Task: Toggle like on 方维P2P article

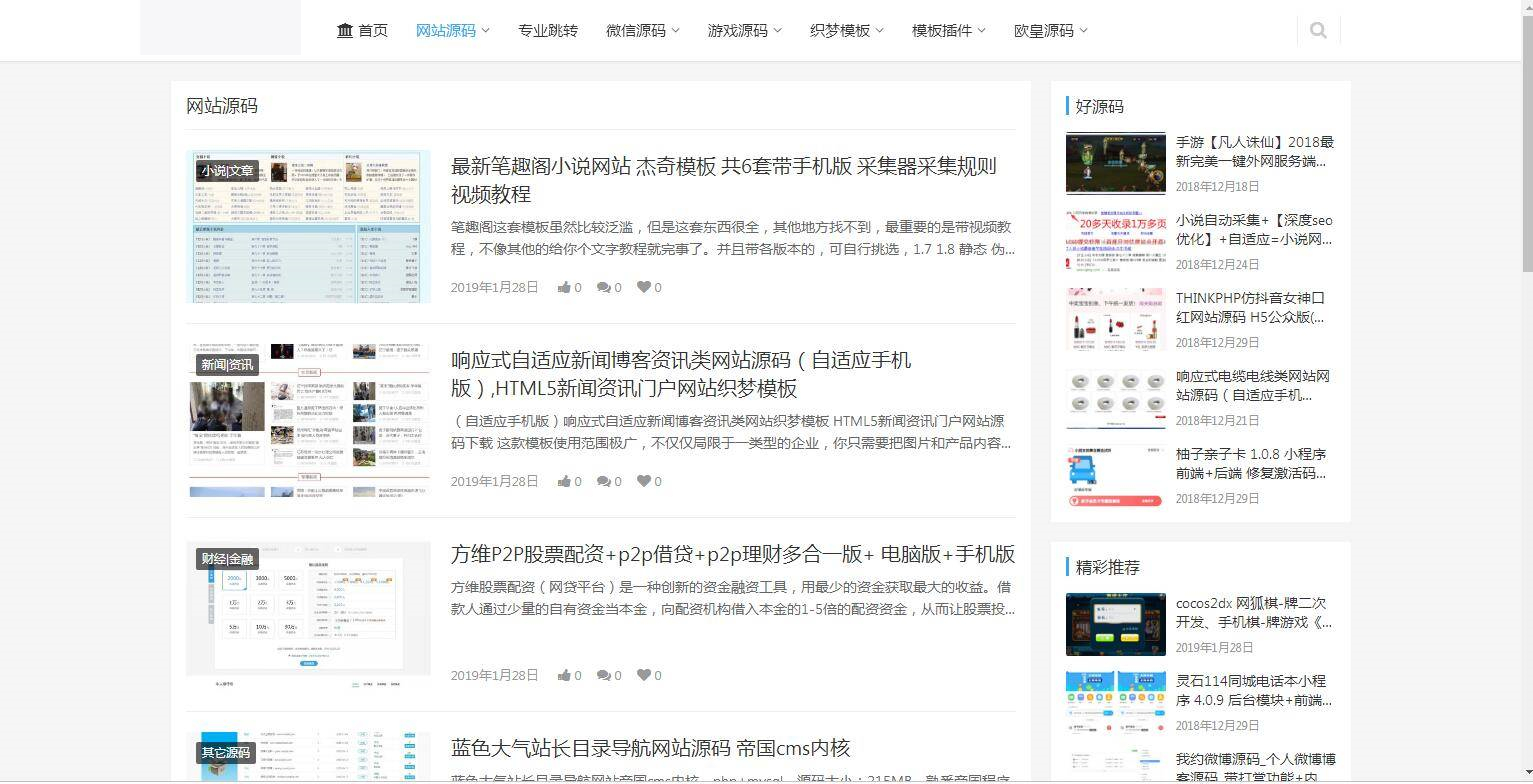Action: pyautogui.click(x=562, y=675)
